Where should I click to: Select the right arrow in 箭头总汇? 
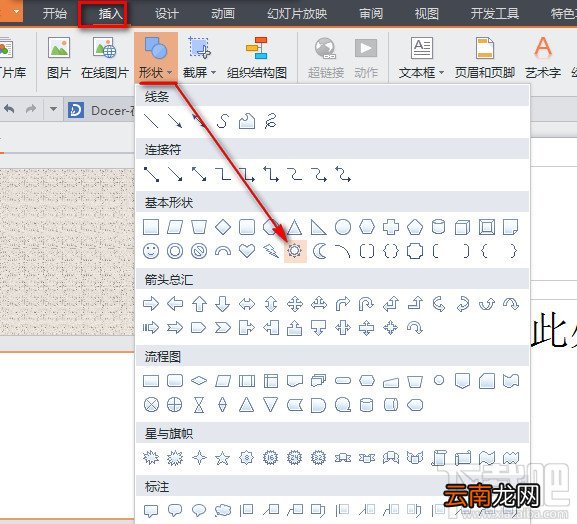coord(151,304)
